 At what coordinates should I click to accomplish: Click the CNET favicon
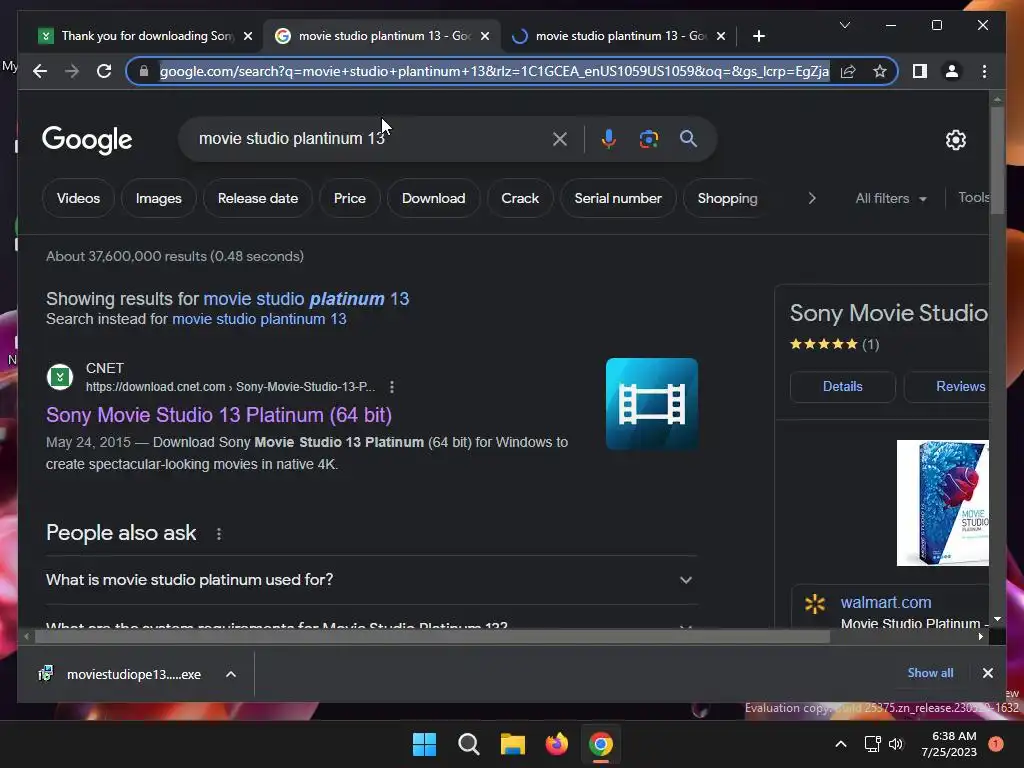point(60,377)
